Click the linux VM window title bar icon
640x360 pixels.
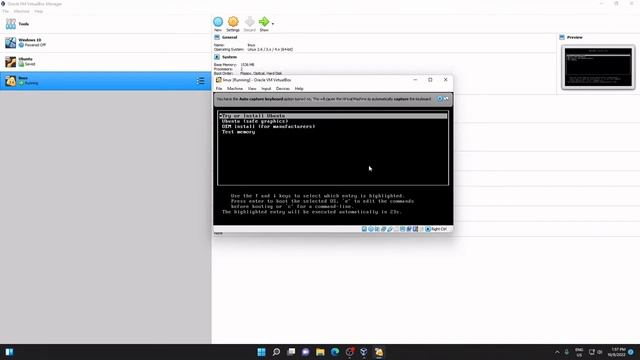[x=218, y=80]
